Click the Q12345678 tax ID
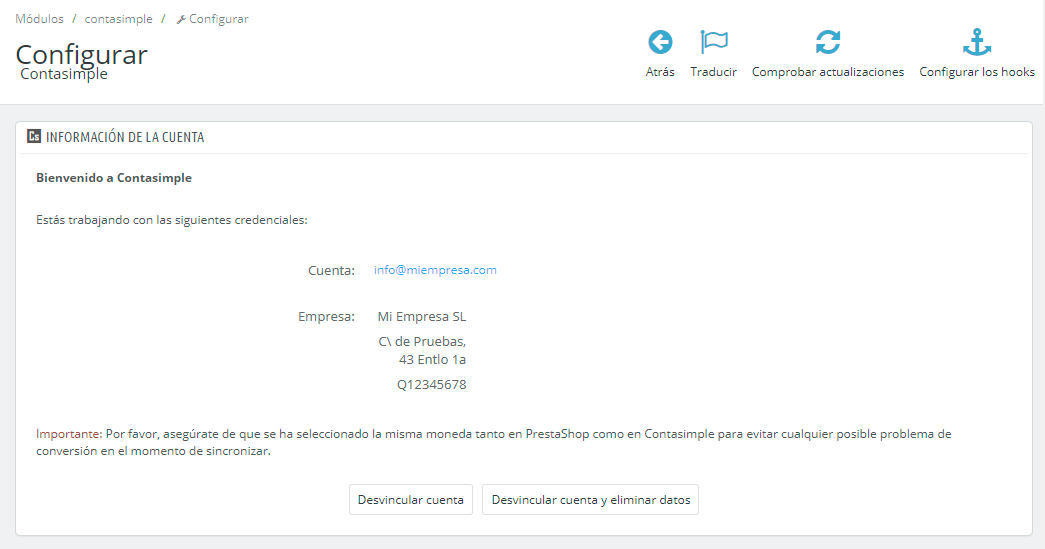The width and height of the screenshot is (1045, 549). click(x=432, y=384)
